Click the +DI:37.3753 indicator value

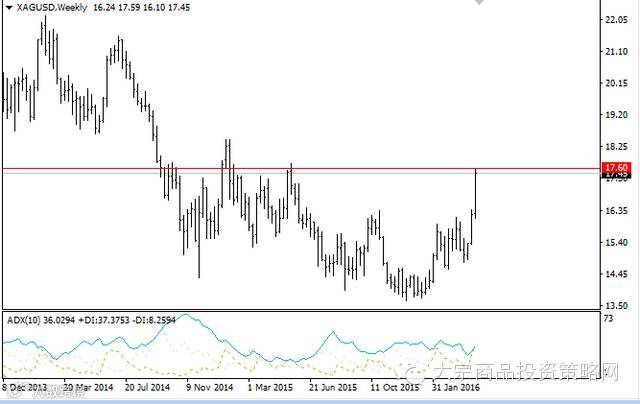coord(104,320)
